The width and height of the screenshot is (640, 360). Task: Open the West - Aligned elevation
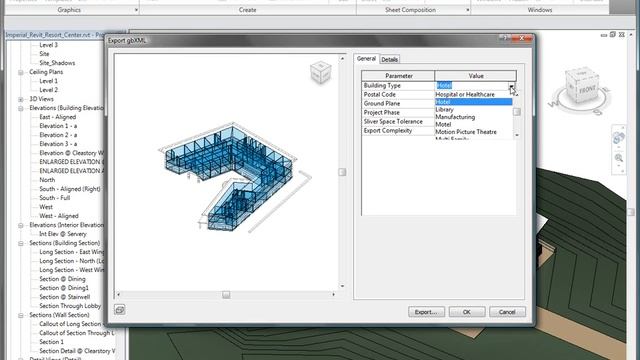[59, 216]
